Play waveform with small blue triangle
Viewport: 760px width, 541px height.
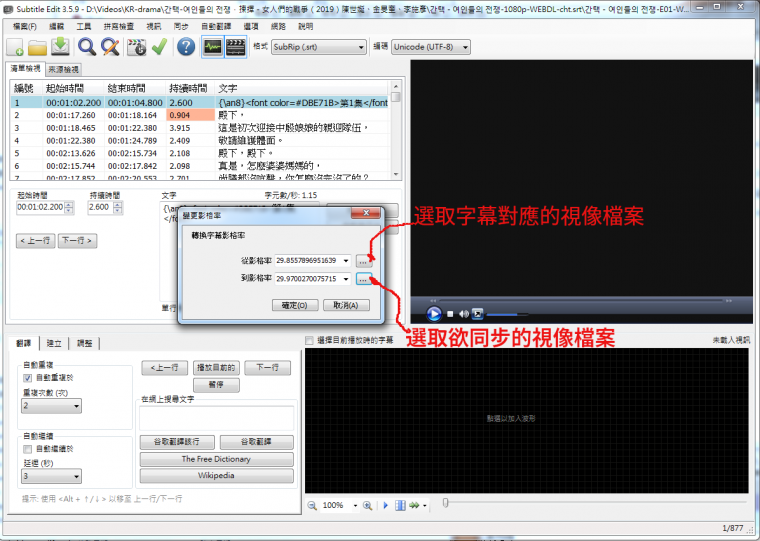pos(386,506)
